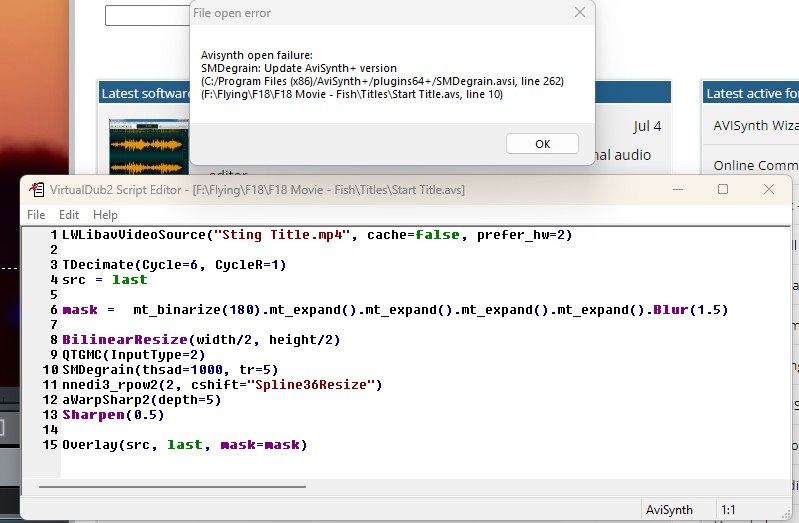The image size is (799, 523).
Task: Close the File open error dialog
Action: [580, 12]
